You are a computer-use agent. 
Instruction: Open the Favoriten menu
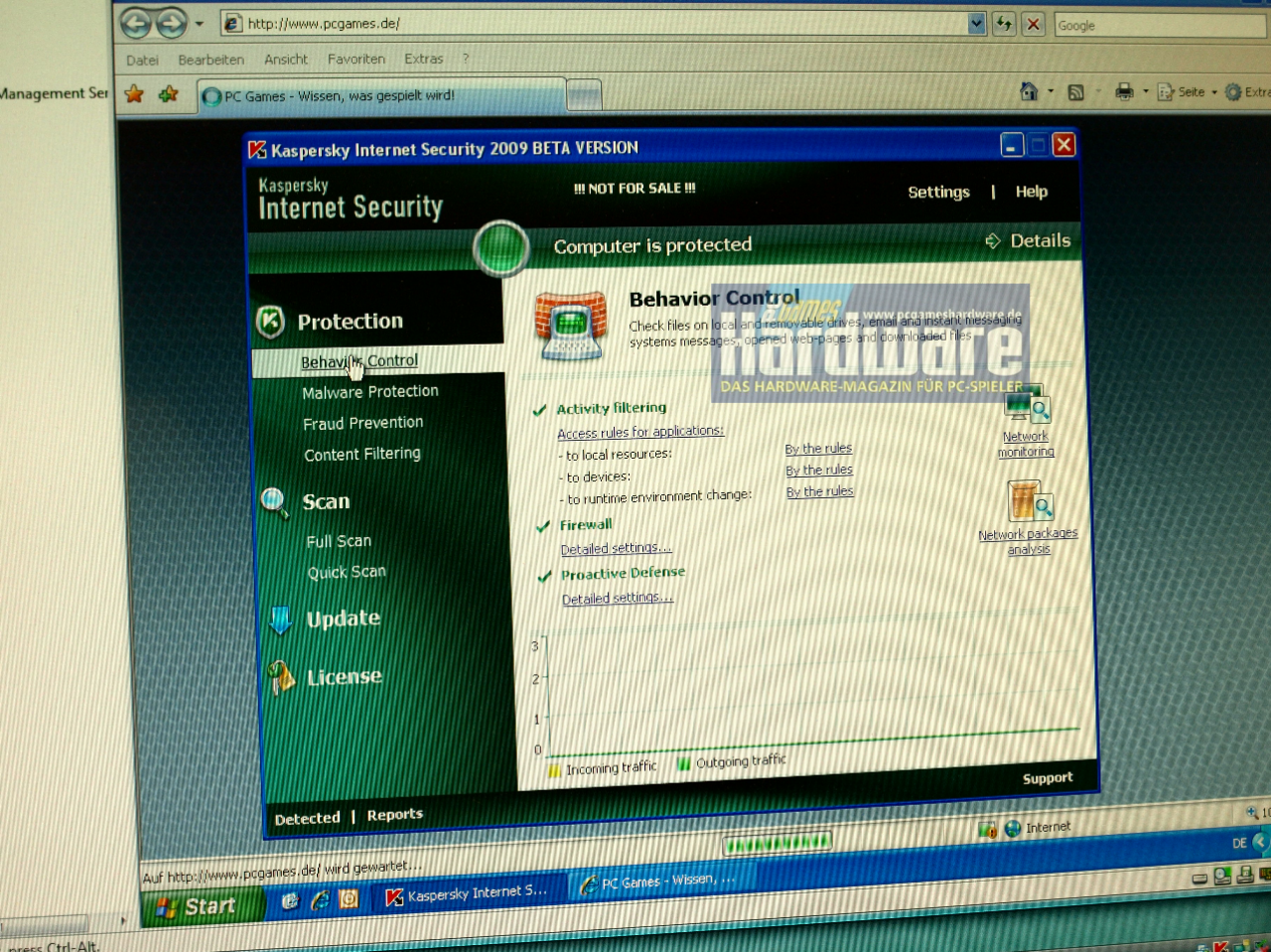[356, 60]
